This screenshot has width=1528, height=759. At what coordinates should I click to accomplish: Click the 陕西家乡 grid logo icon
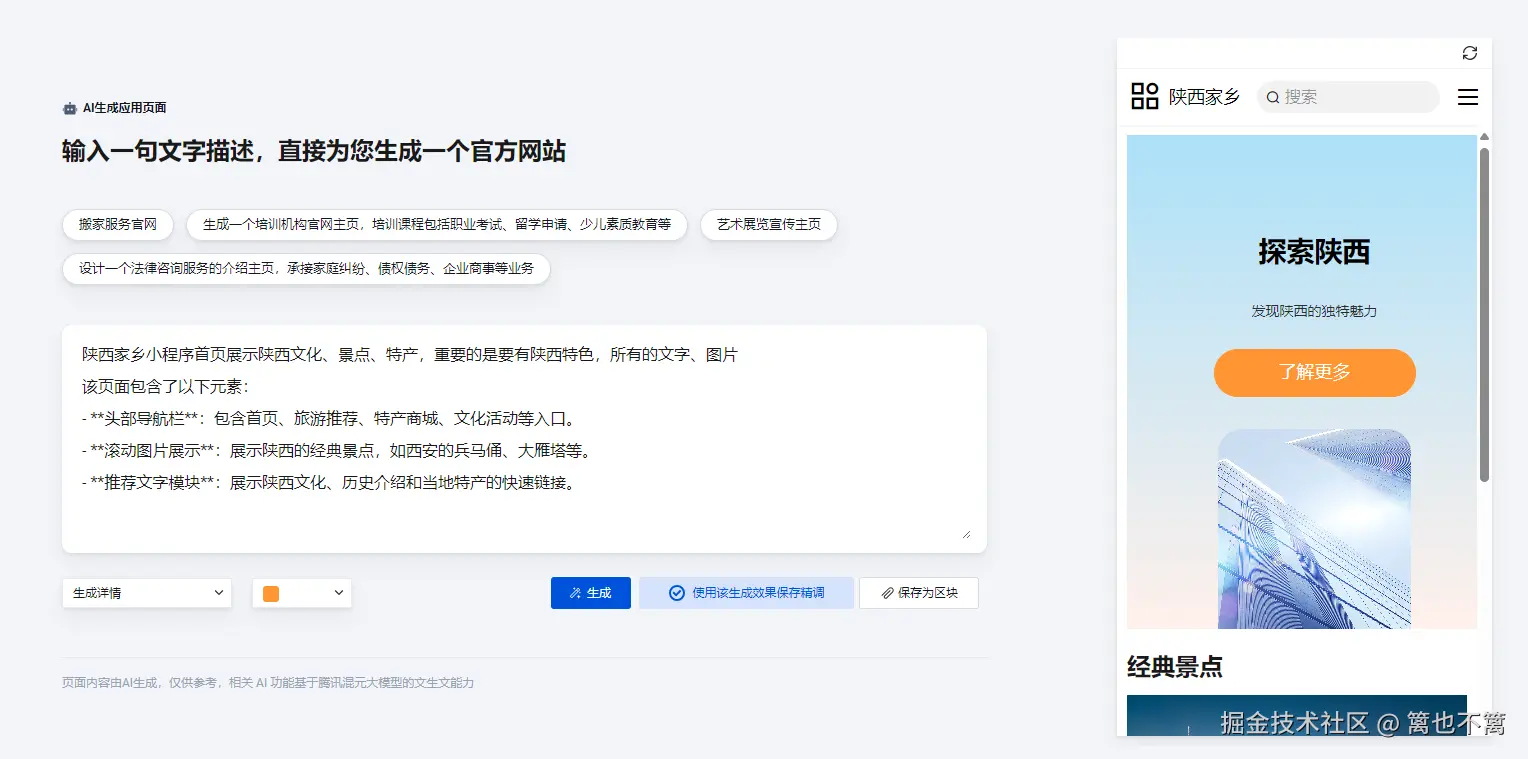tap(1145, 97)
